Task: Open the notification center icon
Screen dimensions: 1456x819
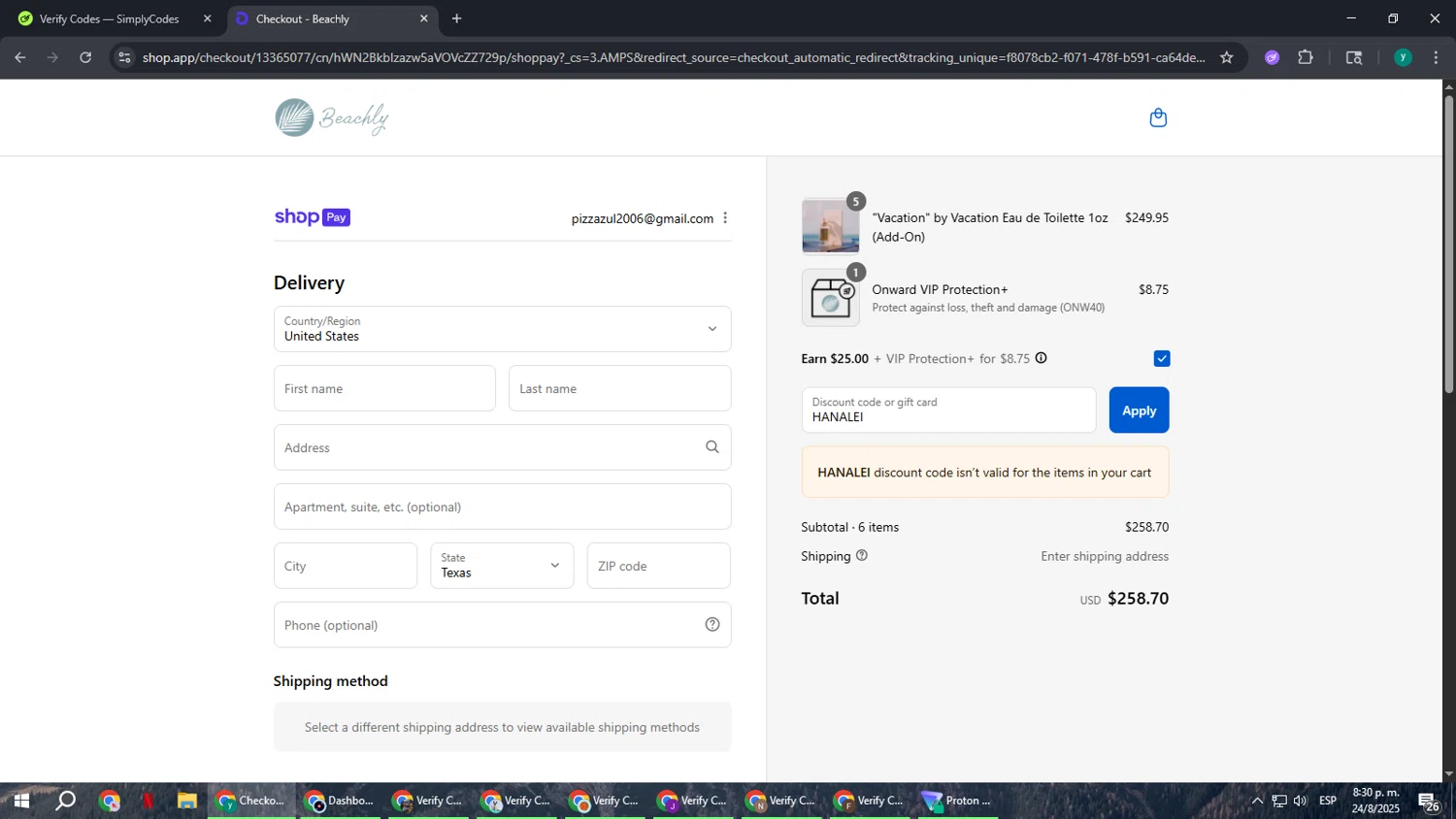Action: [1430, 802]
